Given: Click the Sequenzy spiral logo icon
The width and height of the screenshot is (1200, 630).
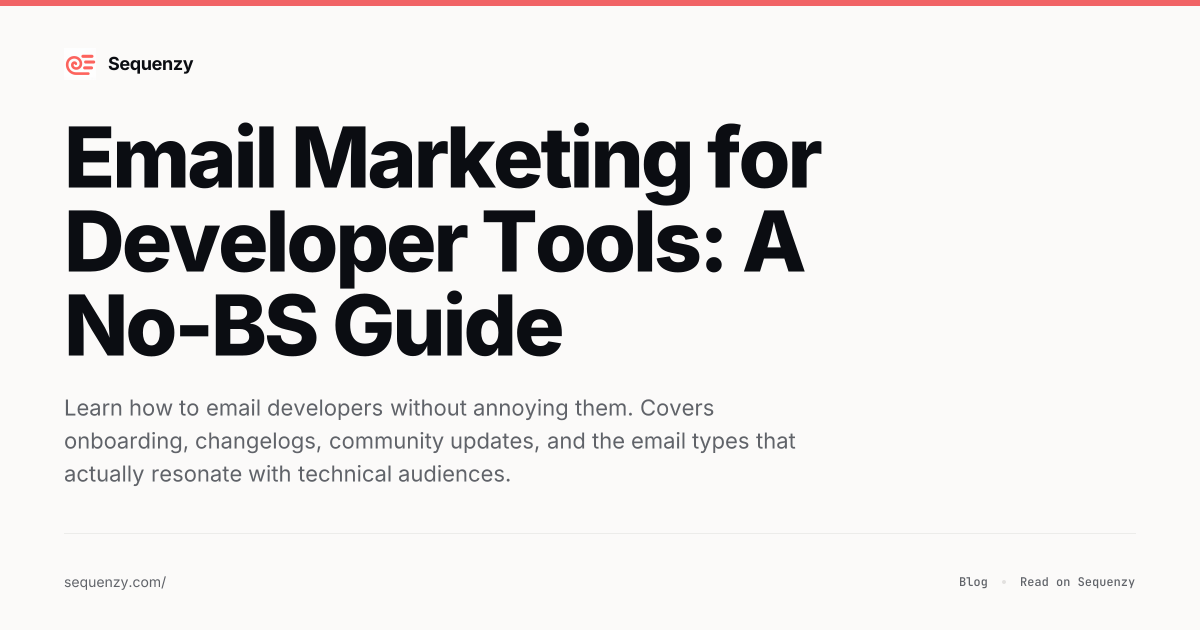Looking at the screenshot, I should 80,65.
